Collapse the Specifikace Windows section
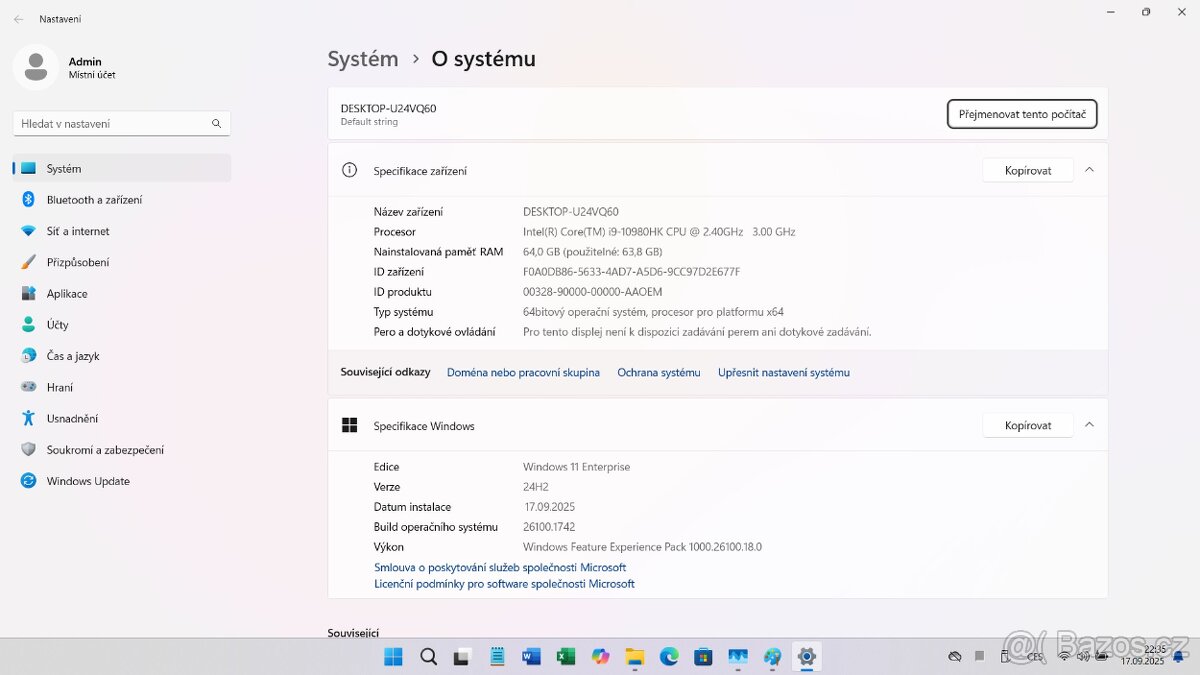Image resolution: width=1200 pixels, height=675 pixels. (x=1089, y=424)
